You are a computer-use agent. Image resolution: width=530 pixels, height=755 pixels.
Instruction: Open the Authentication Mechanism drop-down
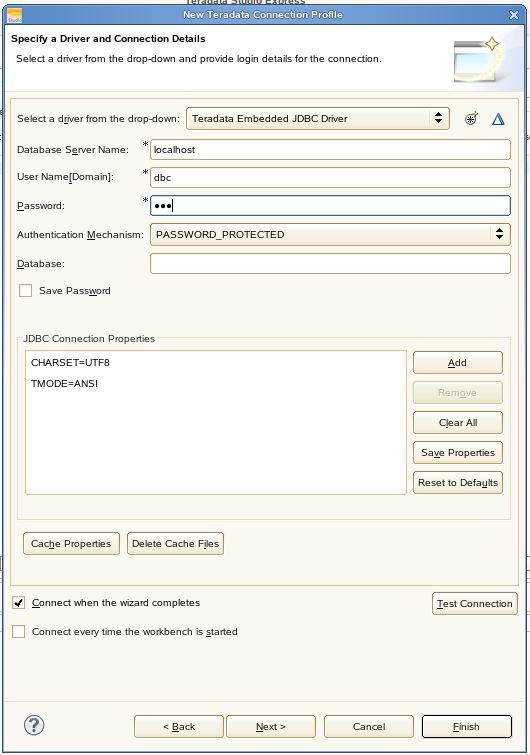[330, 234]
